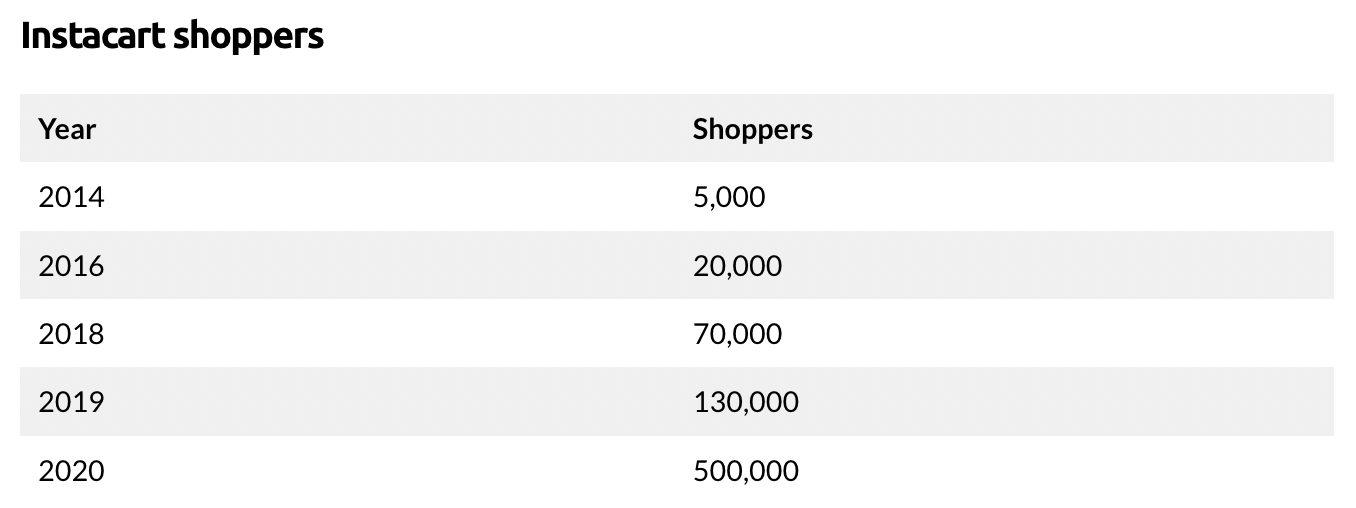Select the 2014 year cell
The height and width of the screenshot is (508, 1356).
coord(71,197)
